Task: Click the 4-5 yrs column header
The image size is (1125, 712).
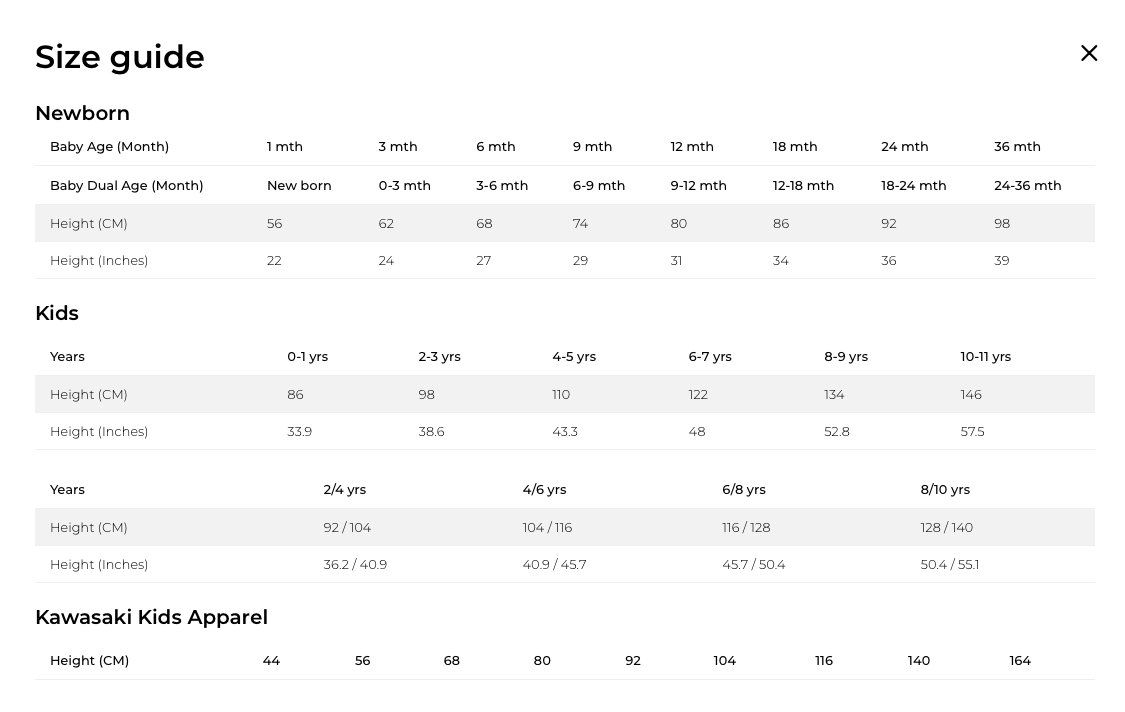Action: click(x=574, y=356)
